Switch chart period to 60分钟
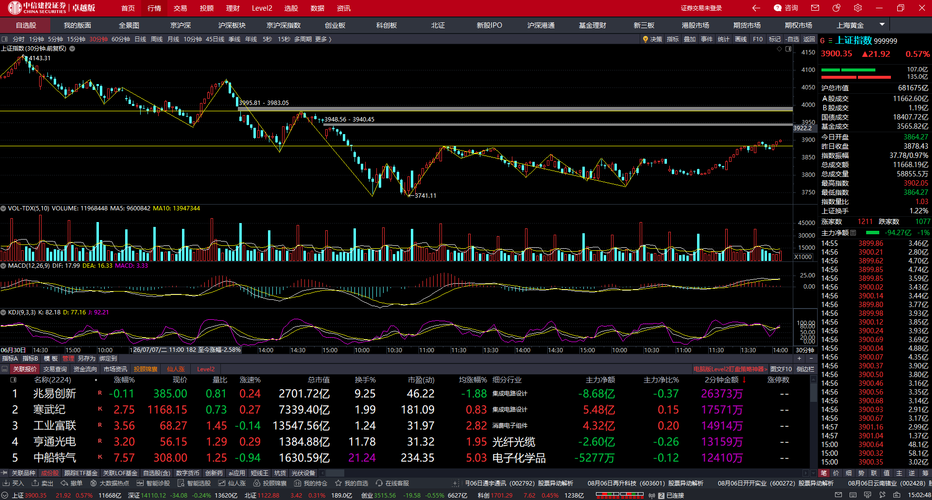The height and width of the screenshot is (500, 932). [121, 39]
